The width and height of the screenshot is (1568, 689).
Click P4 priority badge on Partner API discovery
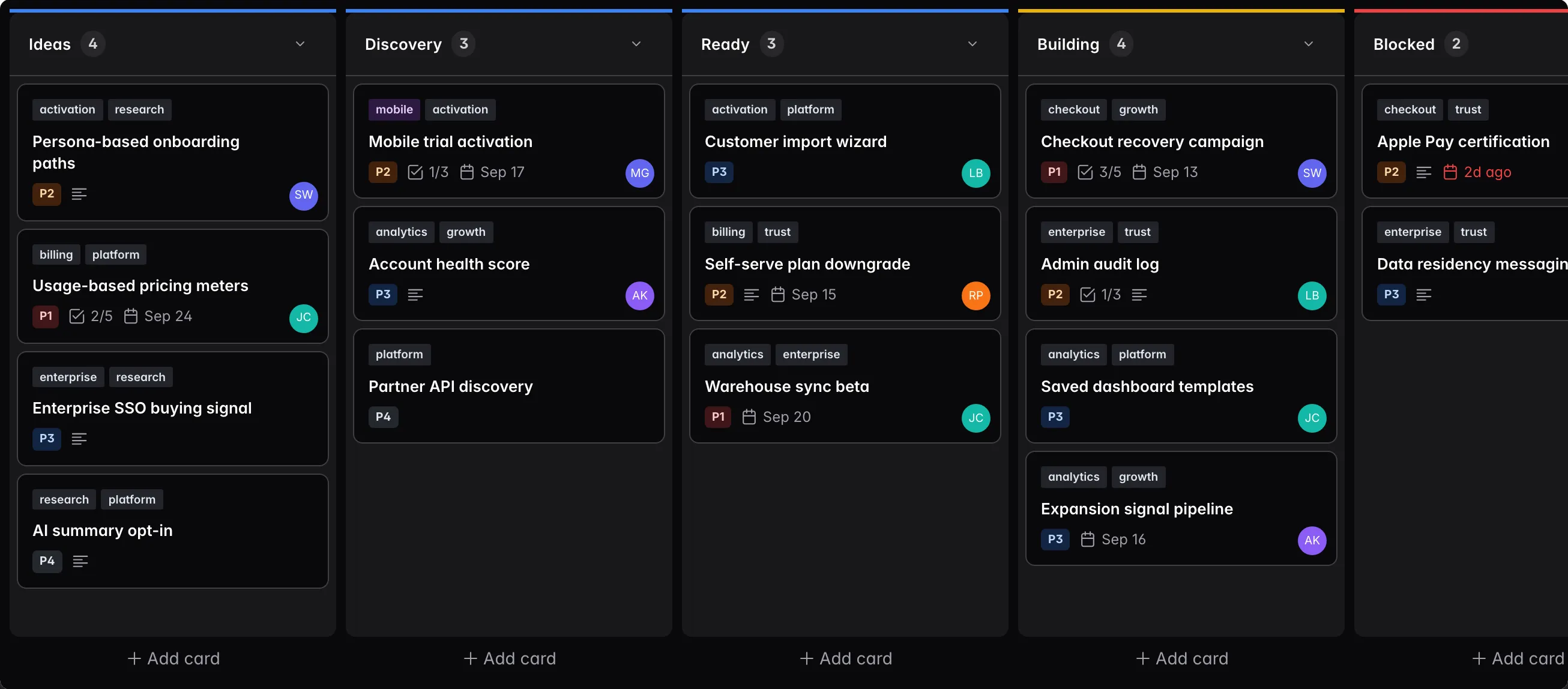(383, 417)
